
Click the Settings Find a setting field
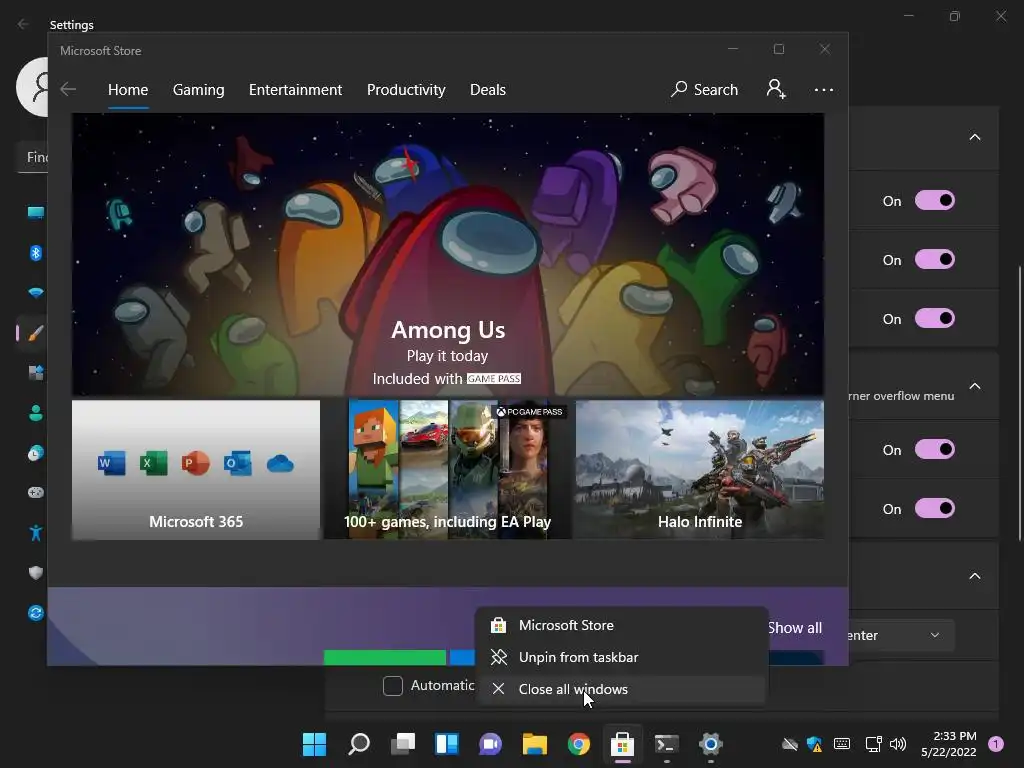pos(33,157)
